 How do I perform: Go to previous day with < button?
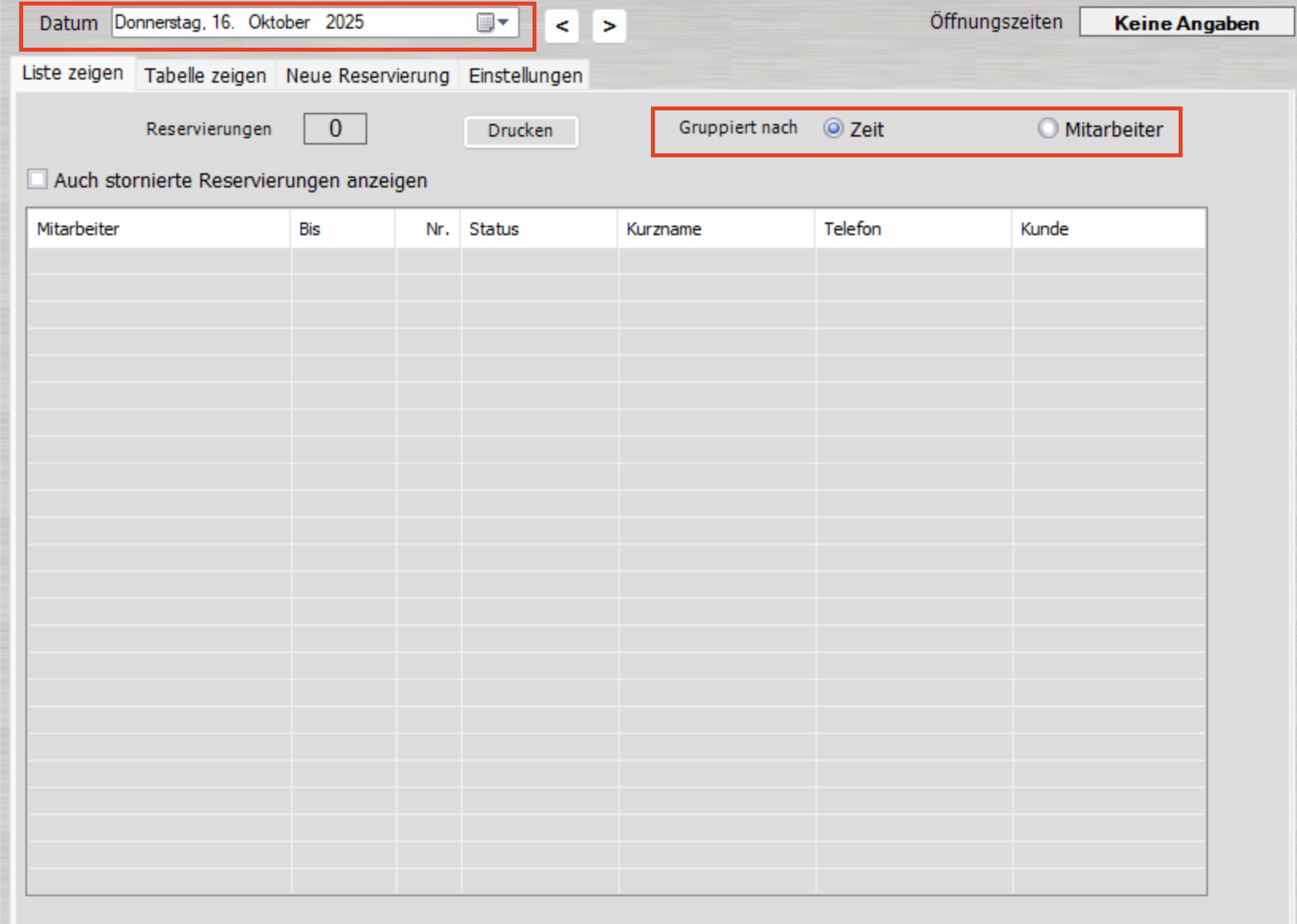[x=562, y=25]
